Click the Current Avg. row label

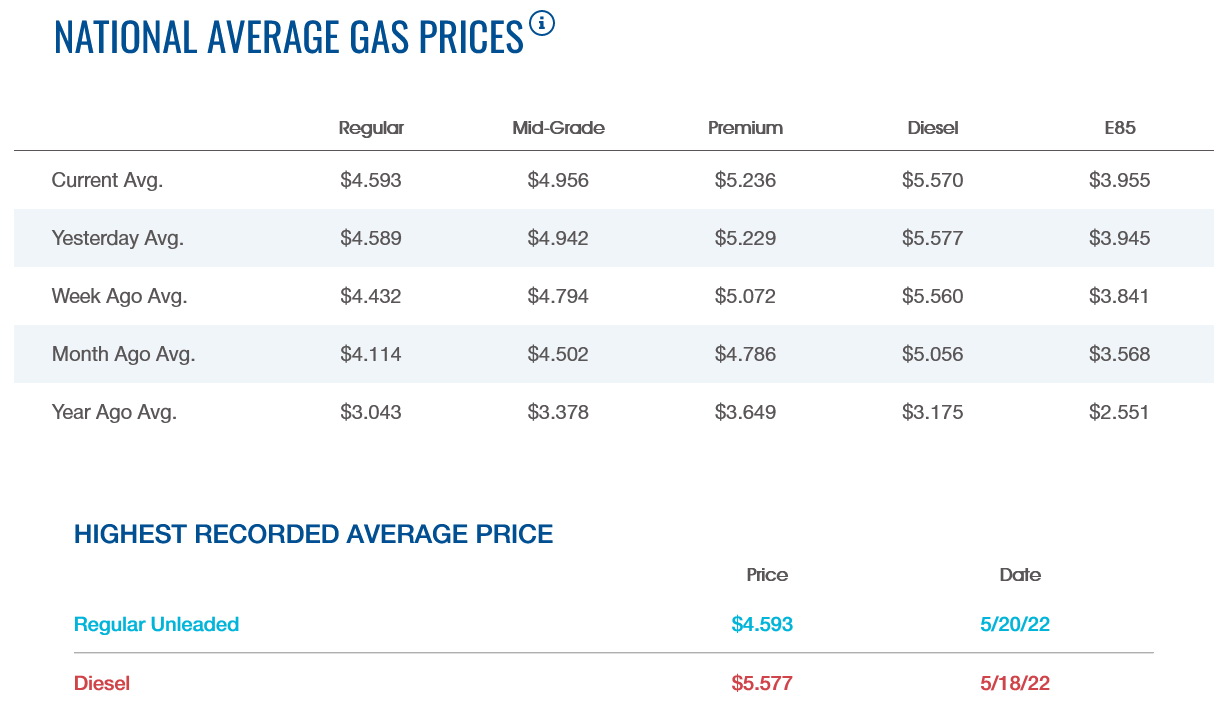click(107, 181)
